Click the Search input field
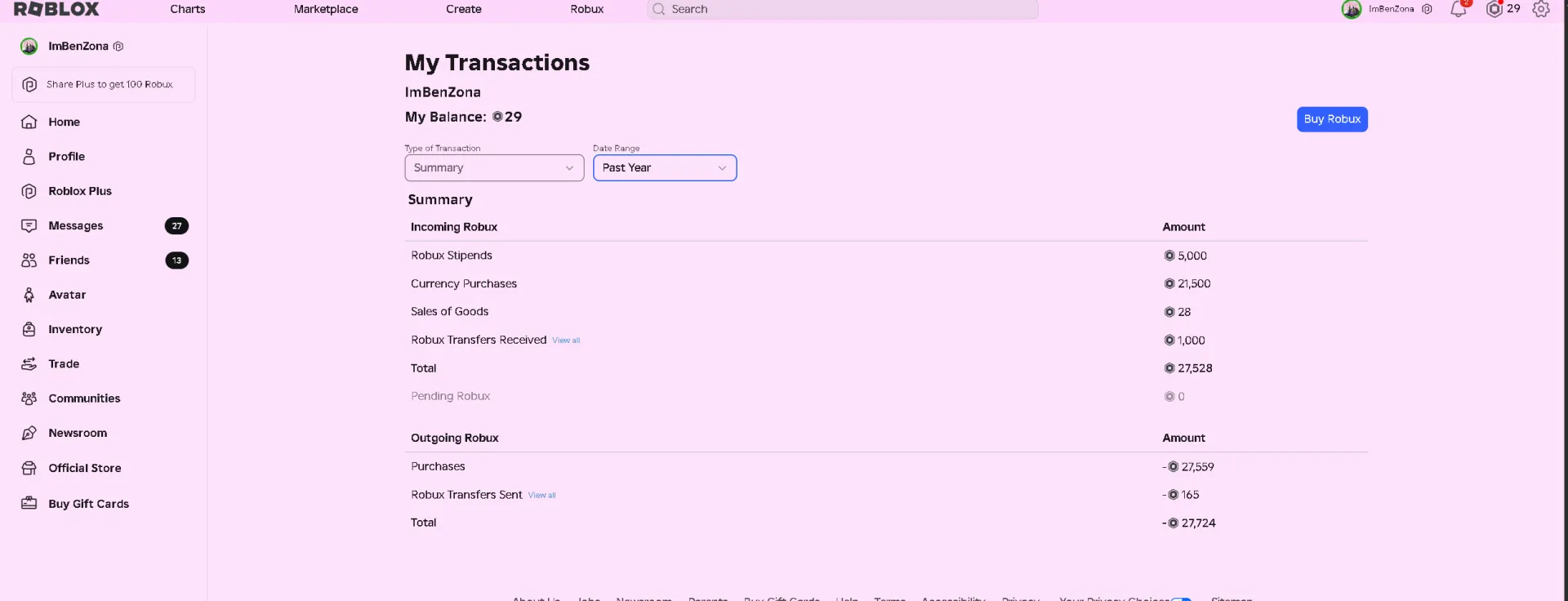Screen dimensions: 1568x601 (843, 9)
